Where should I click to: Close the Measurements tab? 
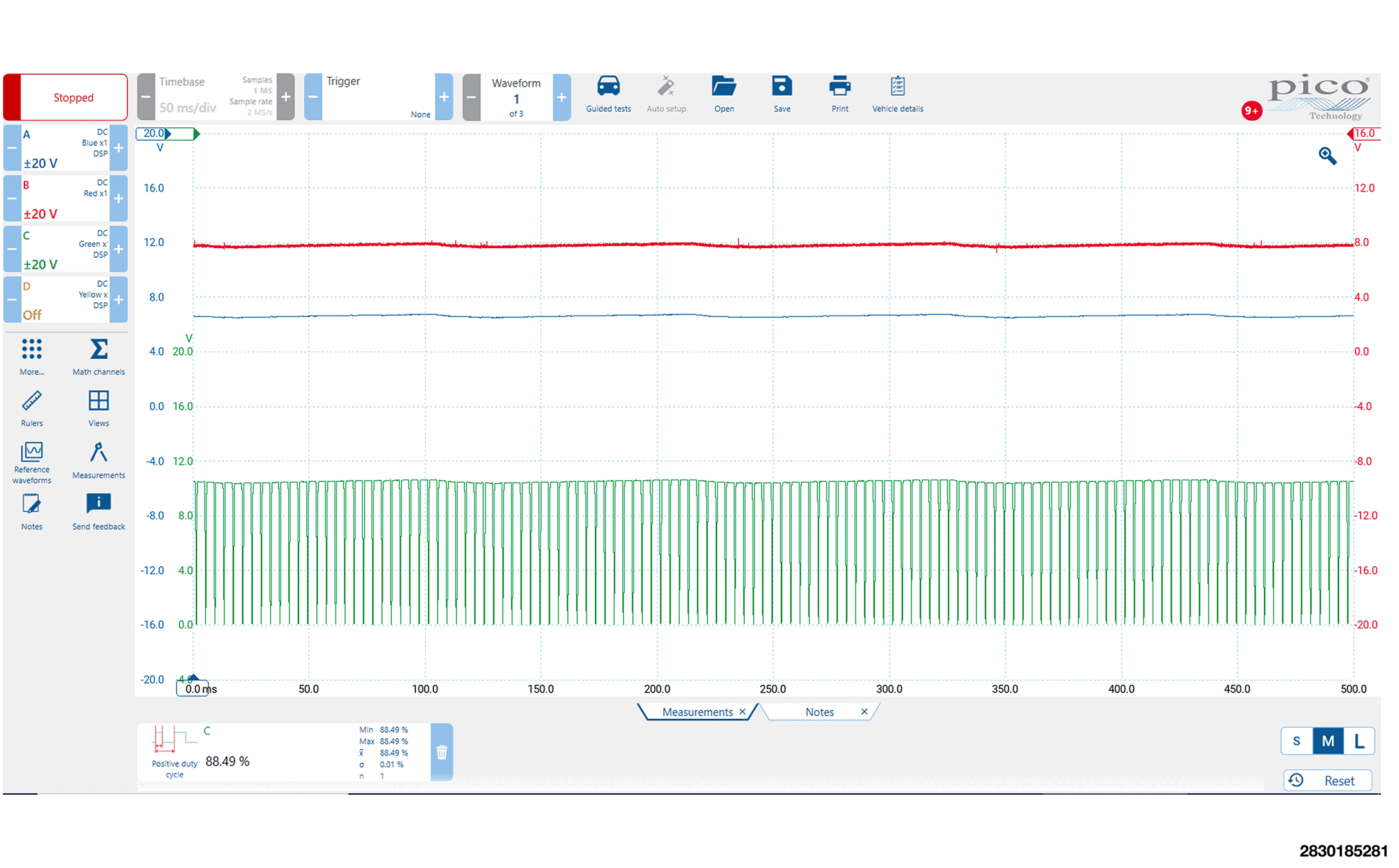[x=742, y=712]
